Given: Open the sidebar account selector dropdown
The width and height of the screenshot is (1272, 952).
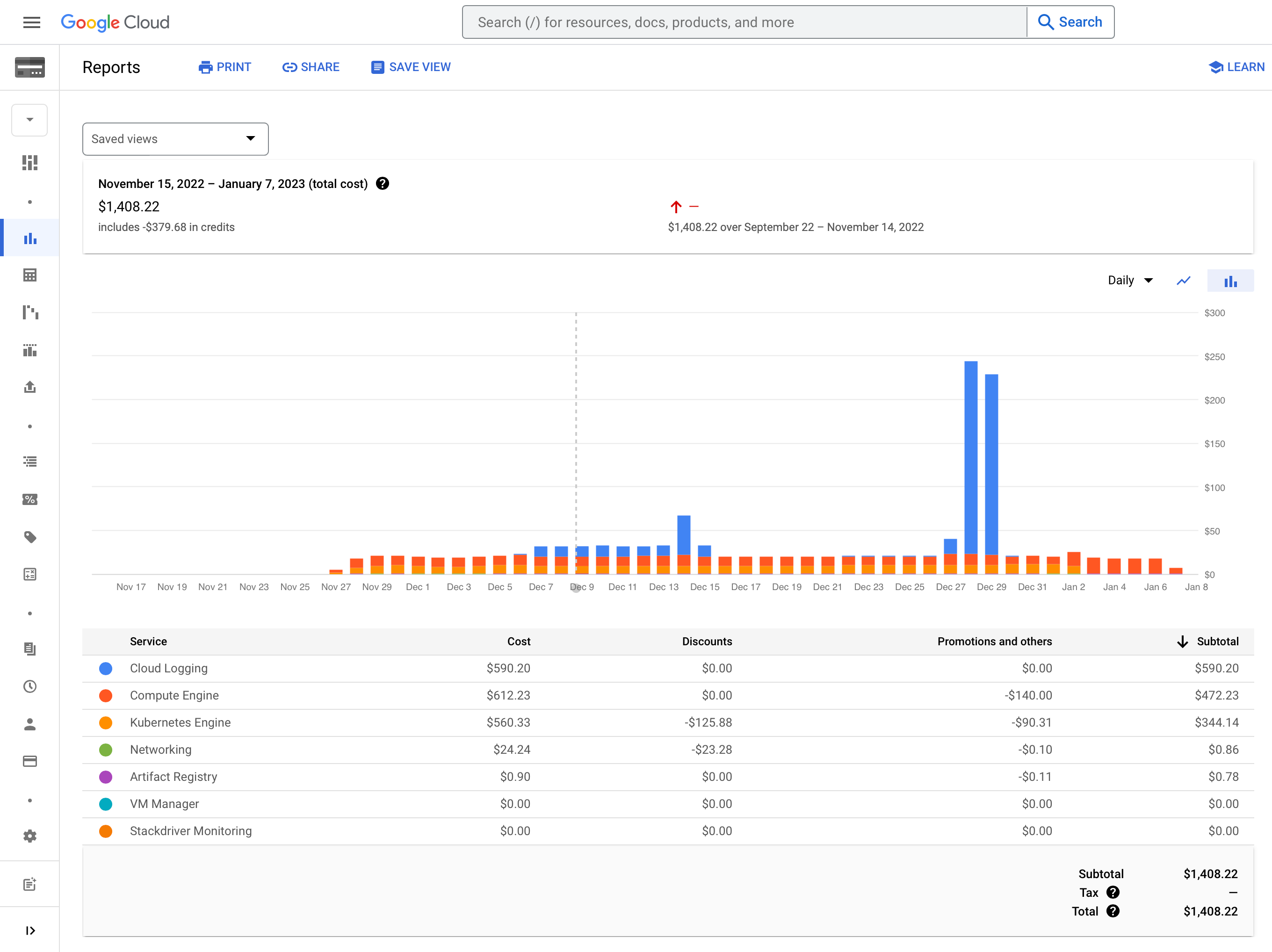Looking at the screenshot, I should coord(30,120).
